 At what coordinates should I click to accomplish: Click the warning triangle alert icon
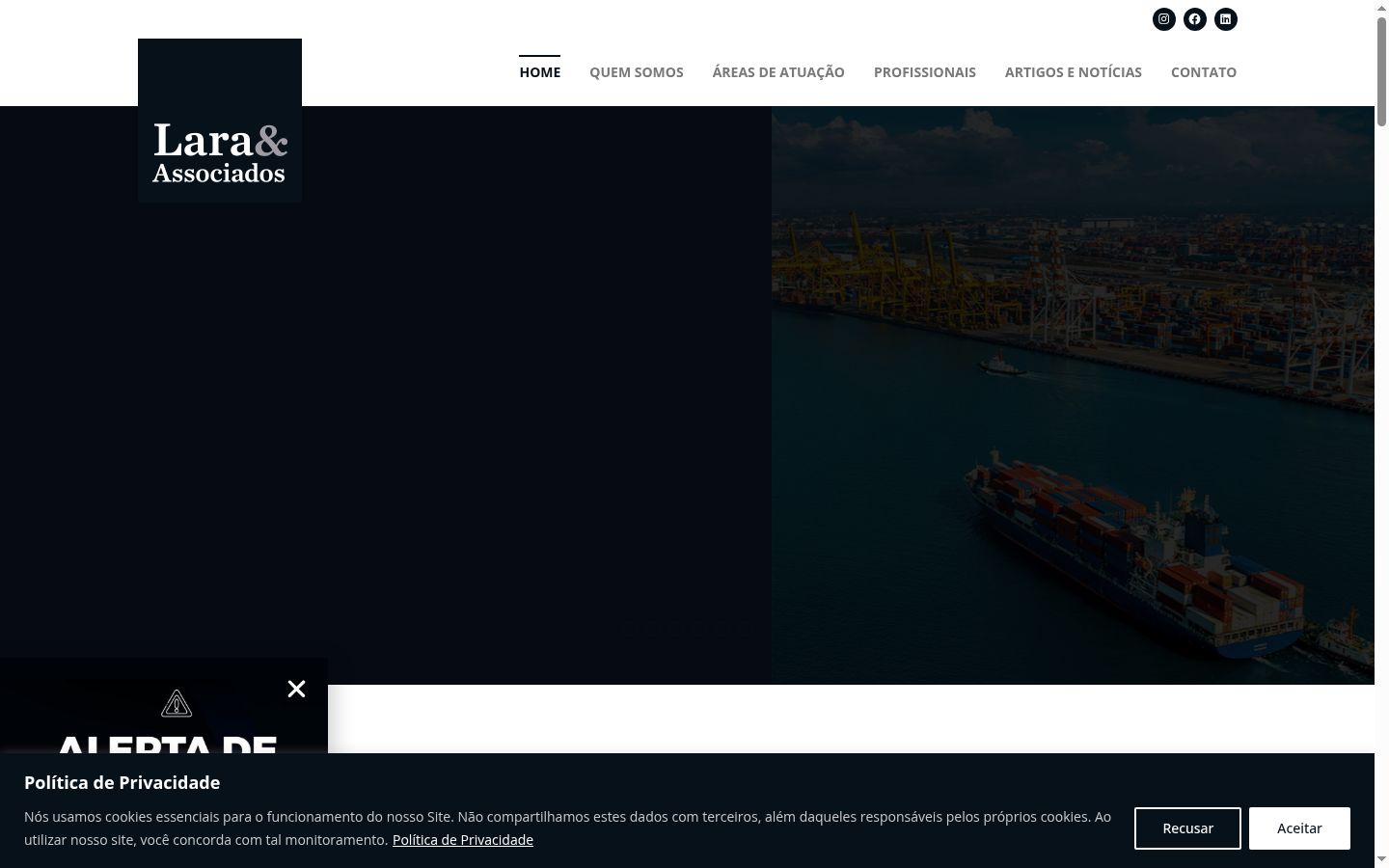click(x=177, y=703)
